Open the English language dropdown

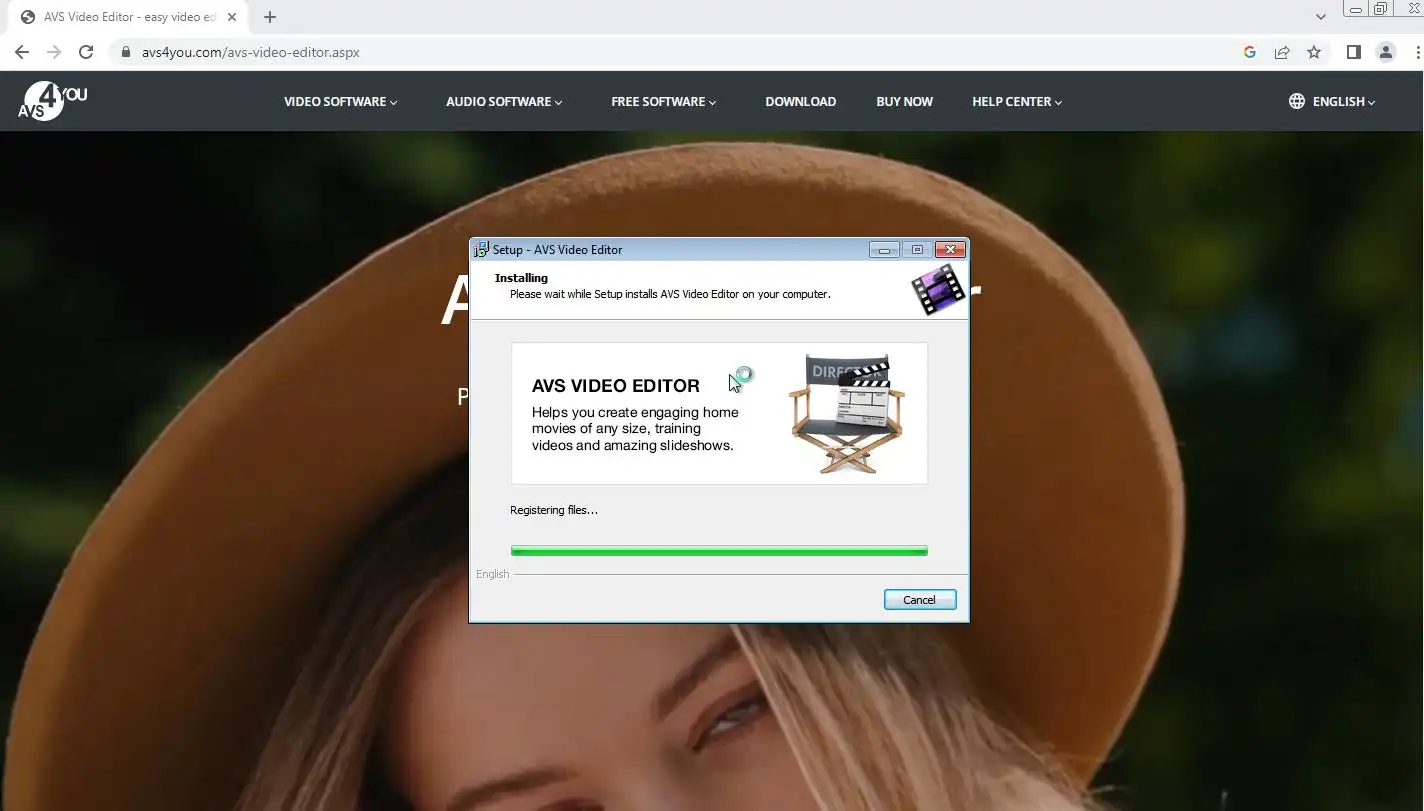point(1344,101)
